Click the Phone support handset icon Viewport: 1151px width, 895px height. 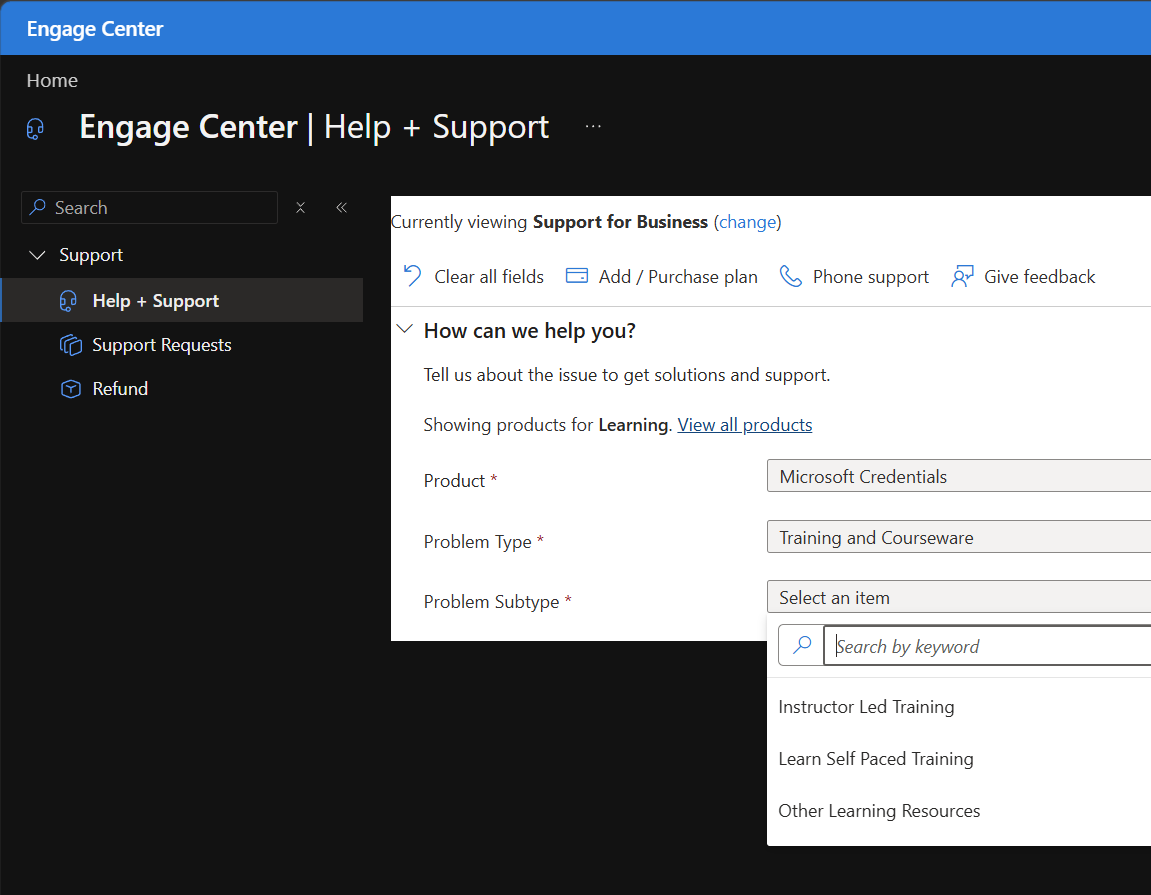tap(791, 276)
